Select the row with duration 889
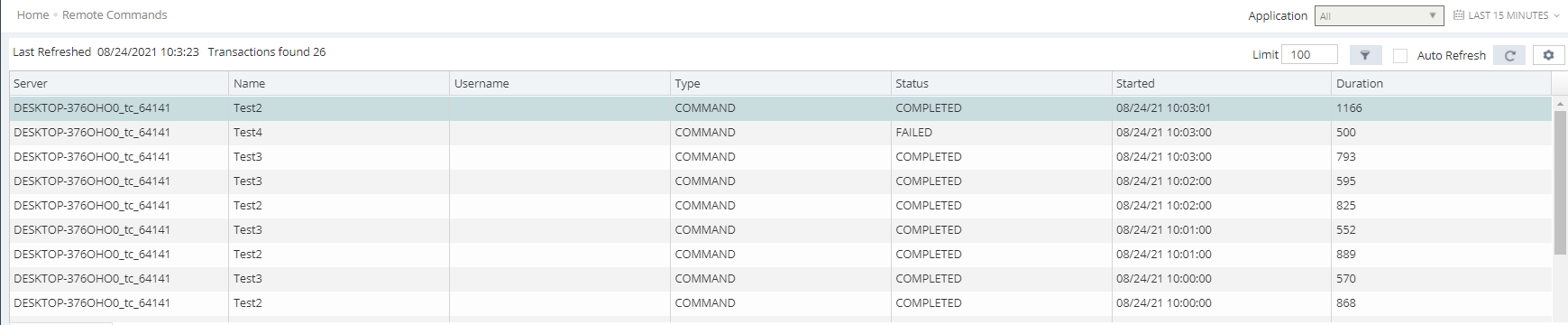This screenshot has height=325, width=1568. click(x=781, y=254)
